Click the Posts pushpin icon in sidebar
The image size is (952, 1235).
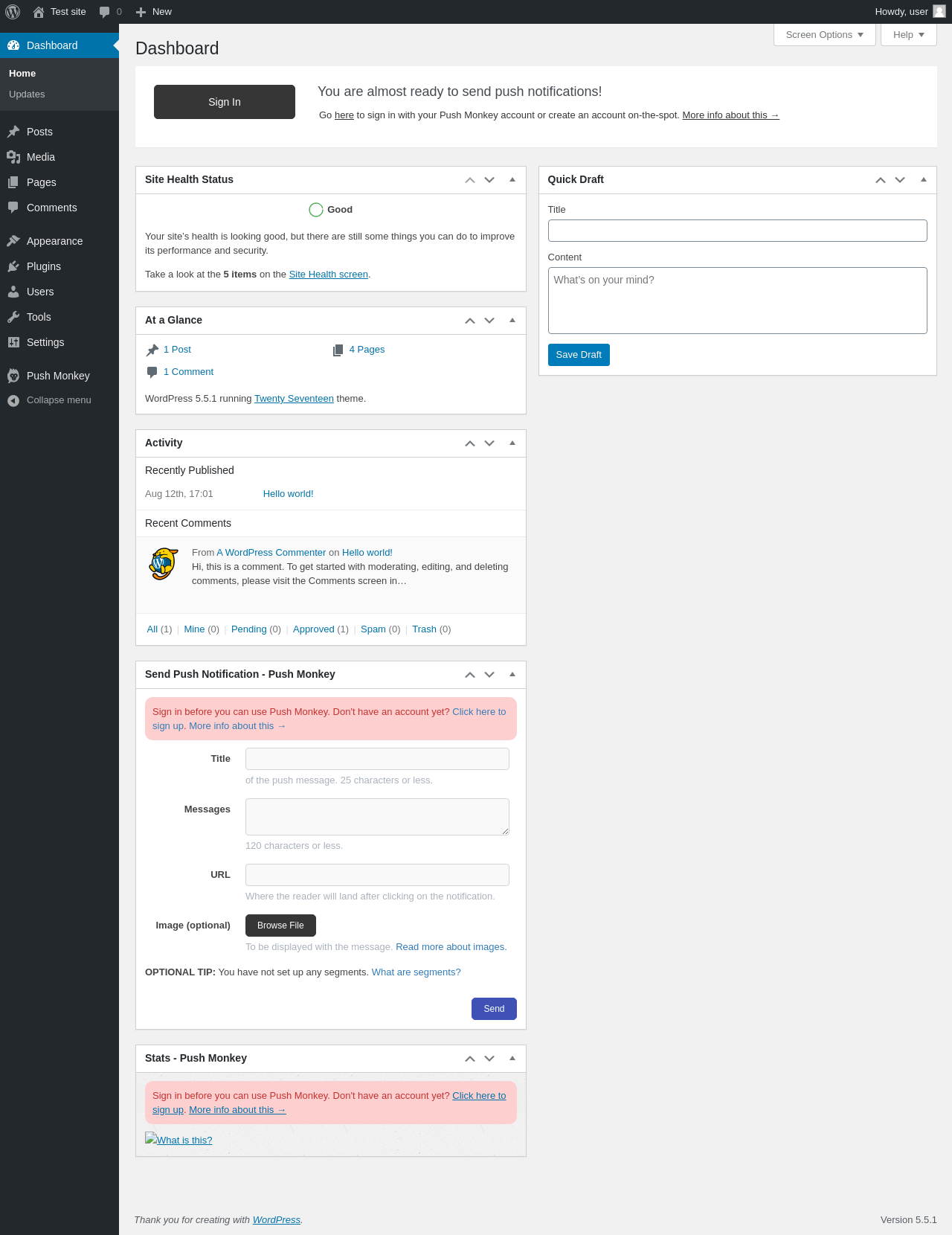tap(13, 132)
